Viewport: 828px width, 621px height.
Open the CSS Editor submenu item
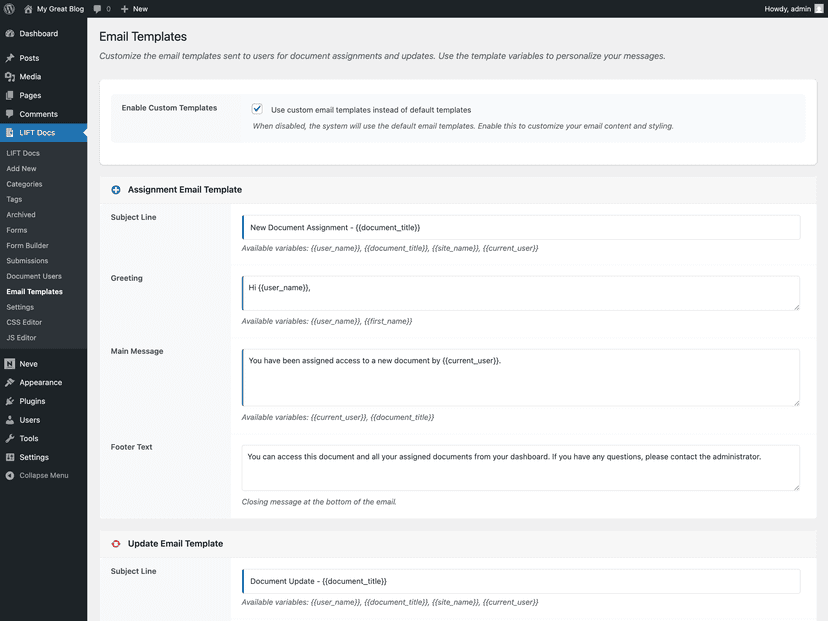click(24, 322)
